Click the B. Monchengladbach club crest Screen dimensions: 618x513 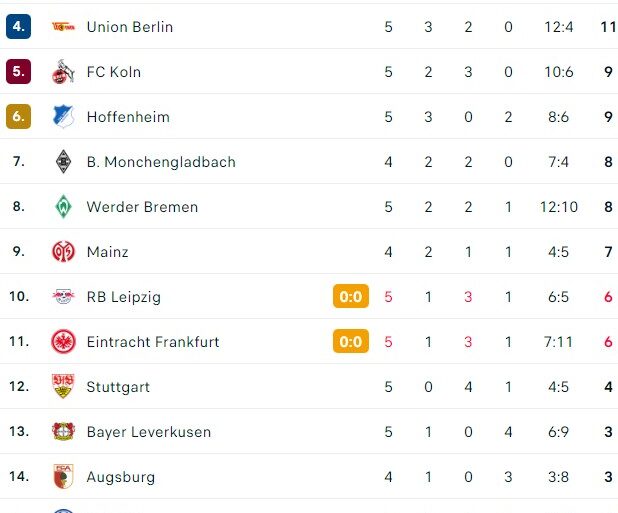pos(63,162)
